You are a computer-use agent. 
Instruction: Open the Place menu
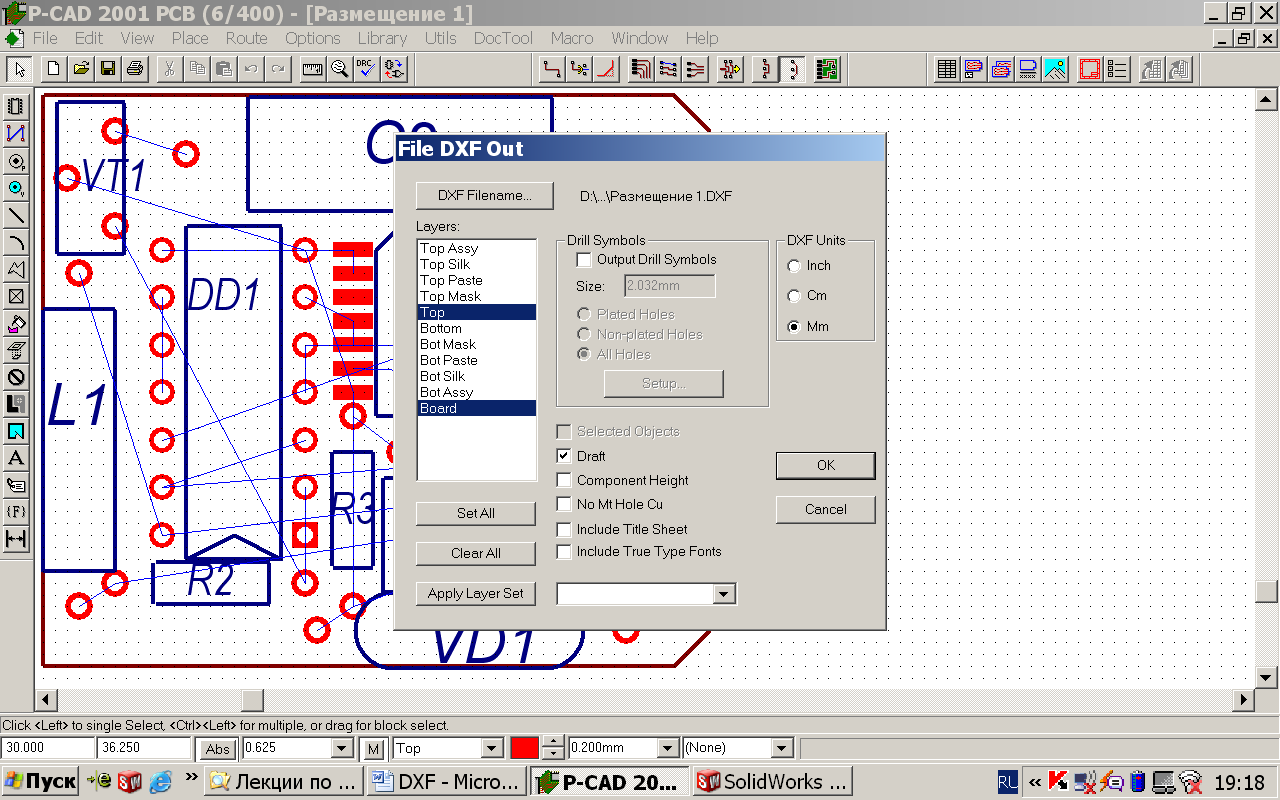(190, 38)
